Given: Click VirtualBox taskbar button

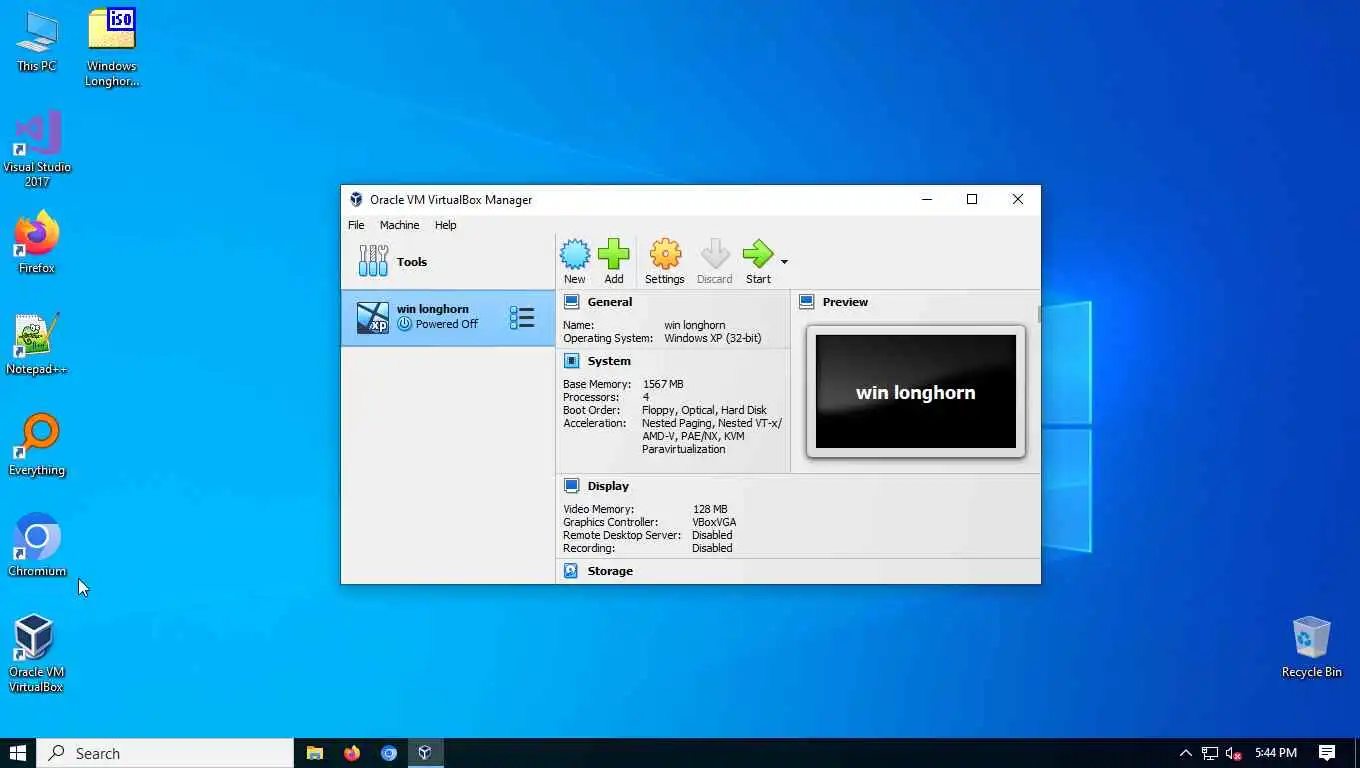Looking at the screenshot, I should (x=425, y=753).
